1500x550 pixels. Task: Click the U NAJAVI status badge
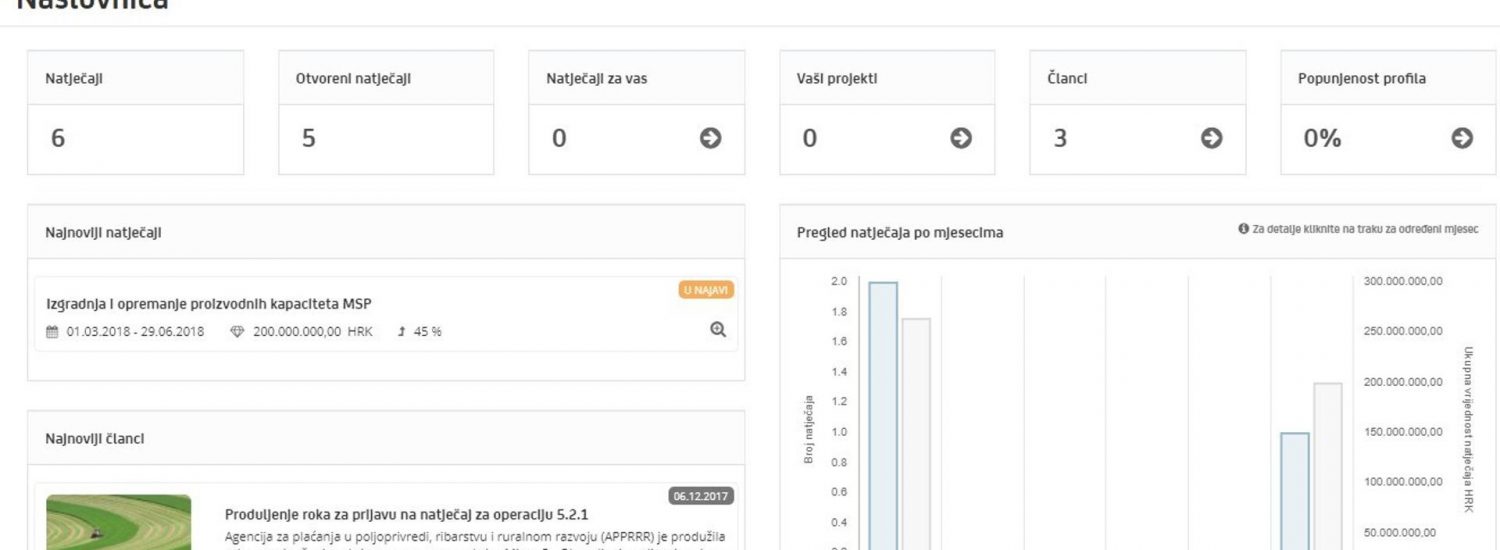[708, 290]
